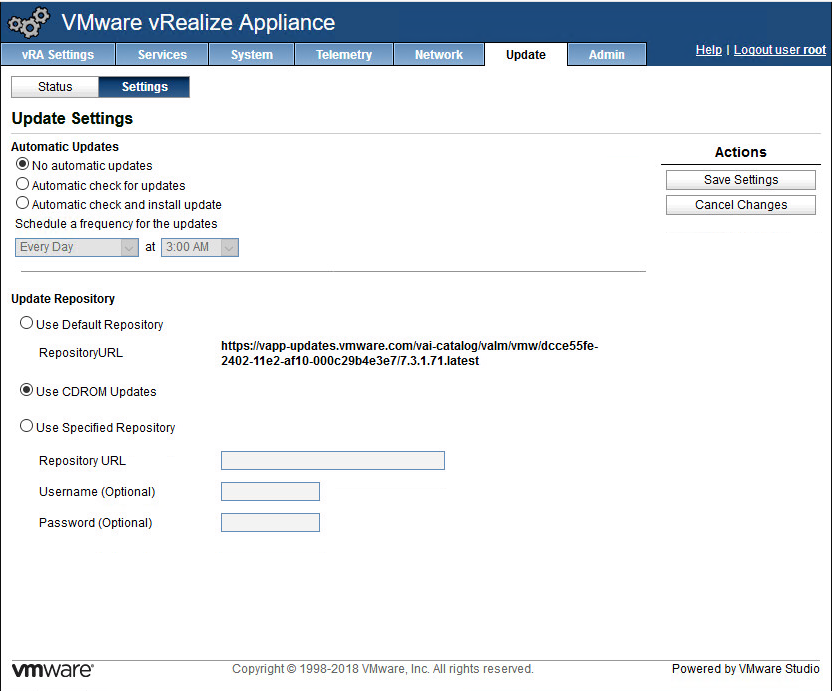Switch to the vRA Settings tab
Viewport: 832px width, 691px height.
pos(58,55)
